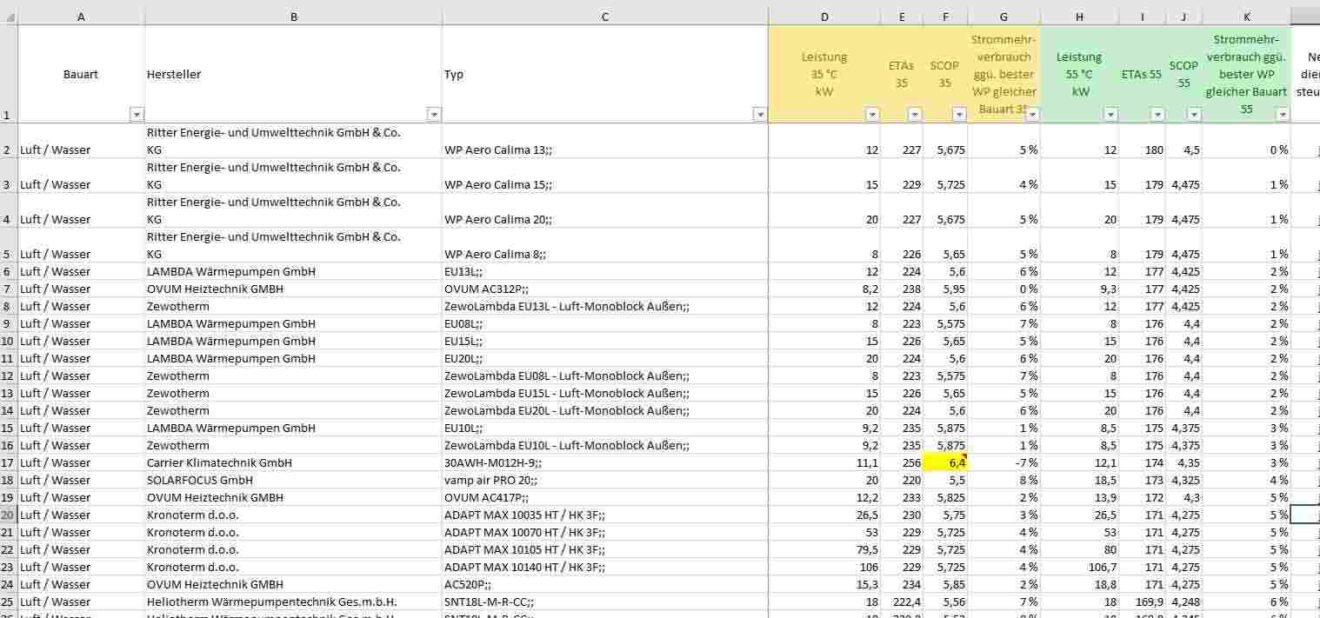Click the Leistung value 106,7

point(1081,567)
